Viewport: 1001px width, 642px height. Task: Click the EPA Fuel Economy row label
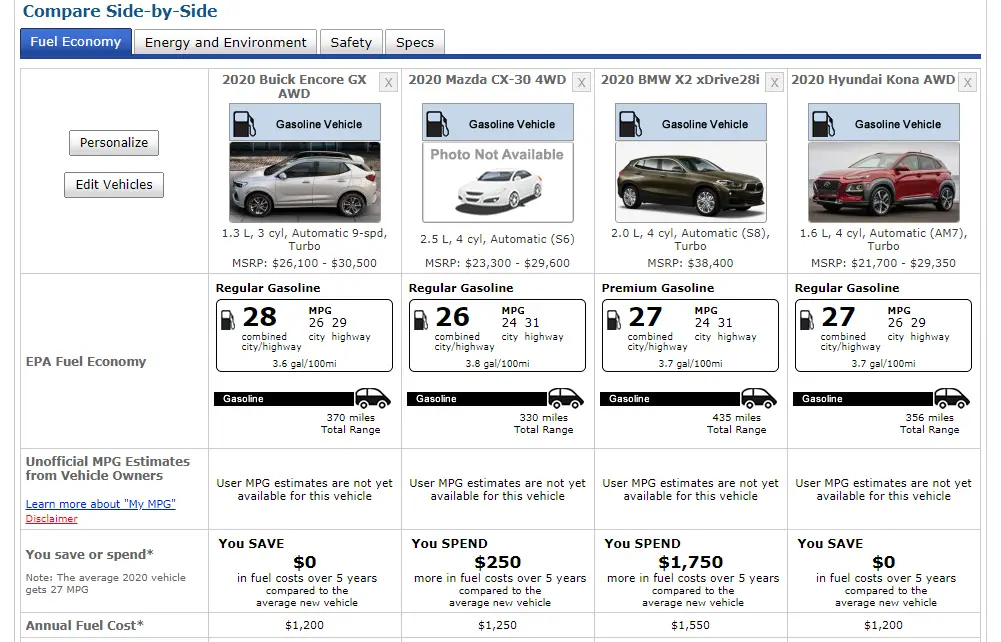coord(86,362)
